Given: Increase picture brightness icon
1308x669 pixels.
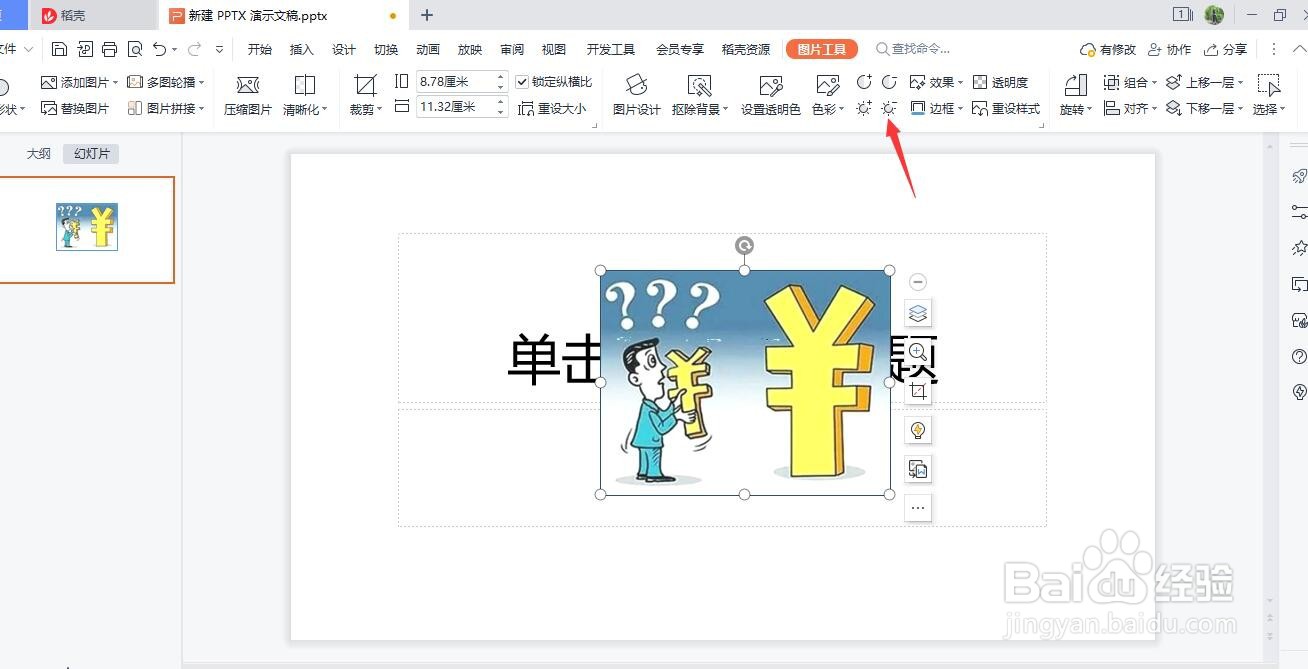Looking at the screenshot, I should tap(864, 108).
